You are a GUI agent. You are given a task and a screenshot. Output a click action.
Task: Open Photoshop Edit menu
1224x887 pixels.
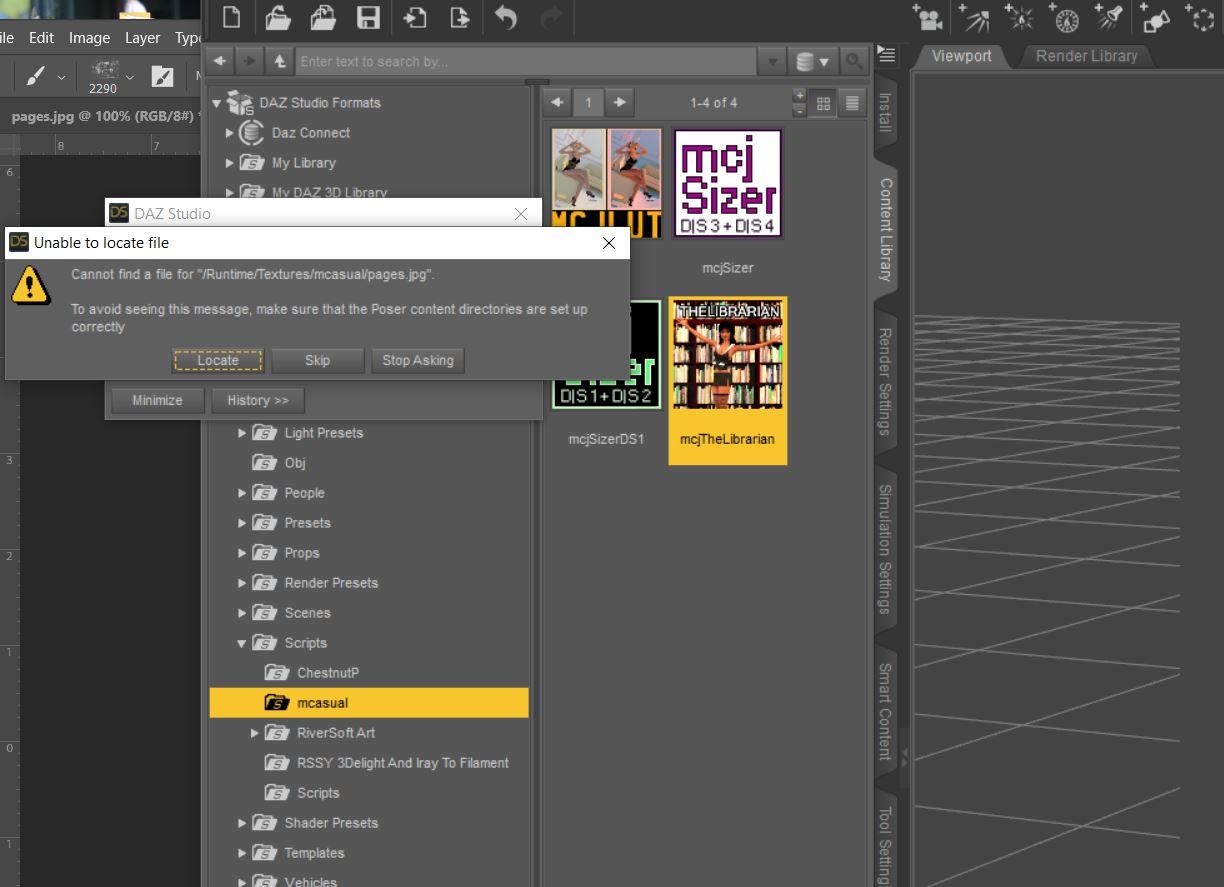tap(41, 37)
